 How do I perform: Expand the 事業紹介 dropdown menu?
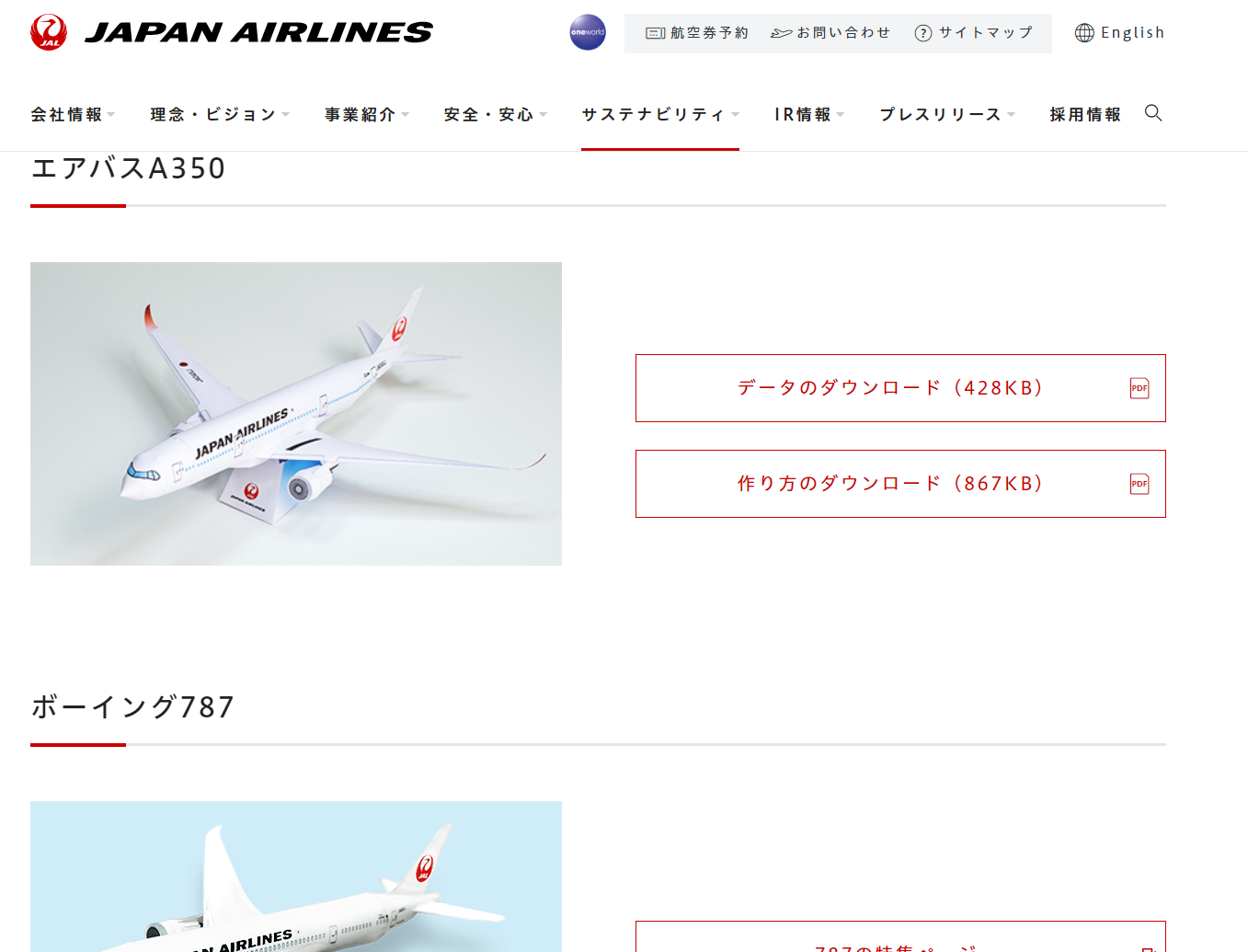point(367,114)
